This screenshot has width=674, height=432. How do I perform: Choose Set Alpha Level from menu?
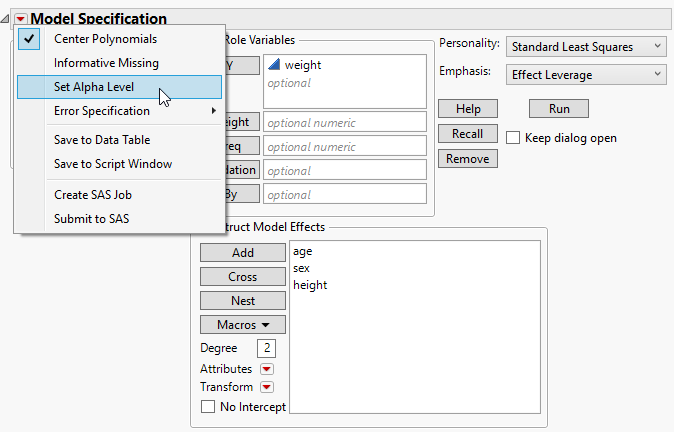(94, 87)
